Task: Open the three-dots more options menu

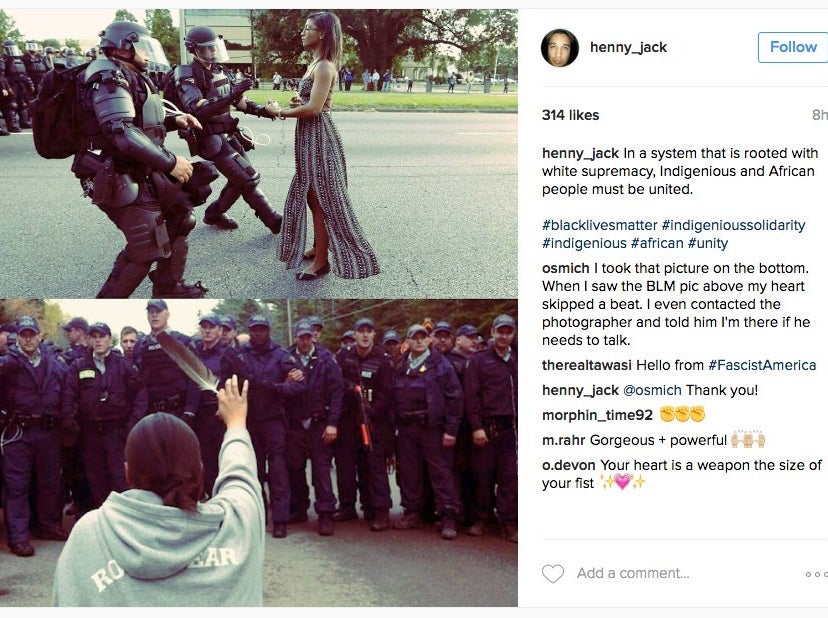Action: pyautogui.click(x=816, y=574)
